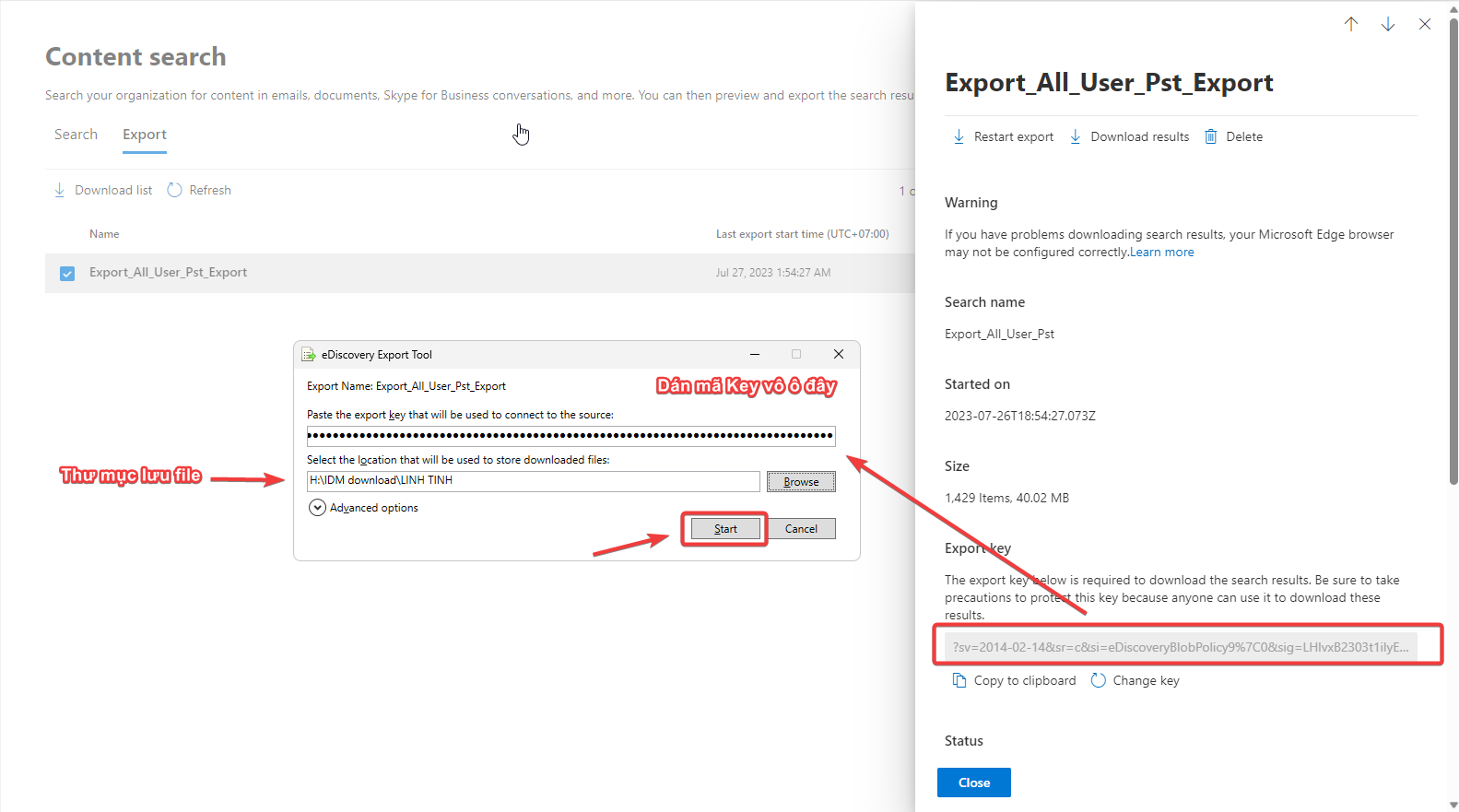The image size is (1459, 812).
Task: Switch to the Search tab
Action: pos(76,135)
